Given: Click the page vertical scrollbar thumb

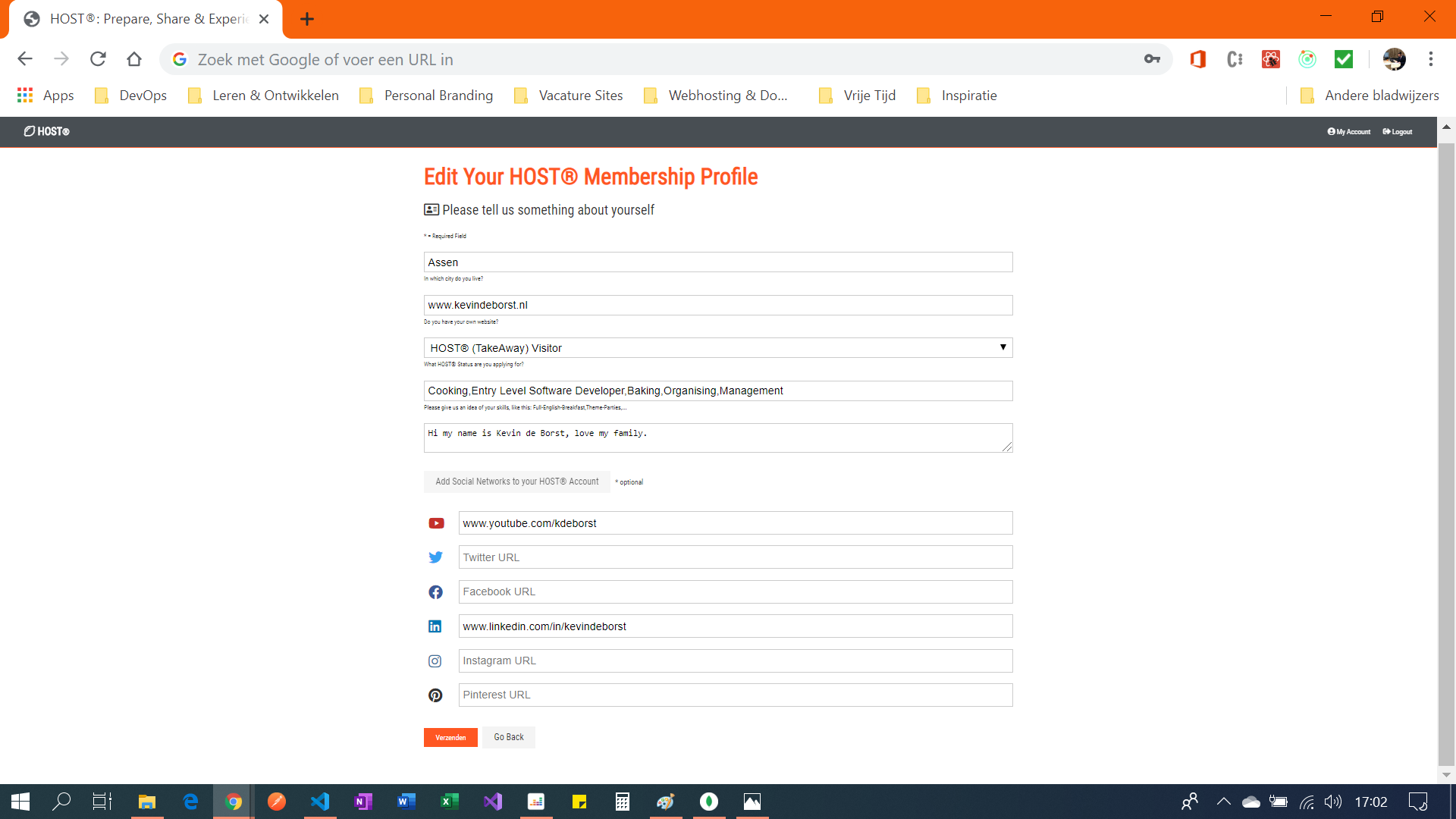Looking at the screenshot, I should click(x=1446, y=453).
